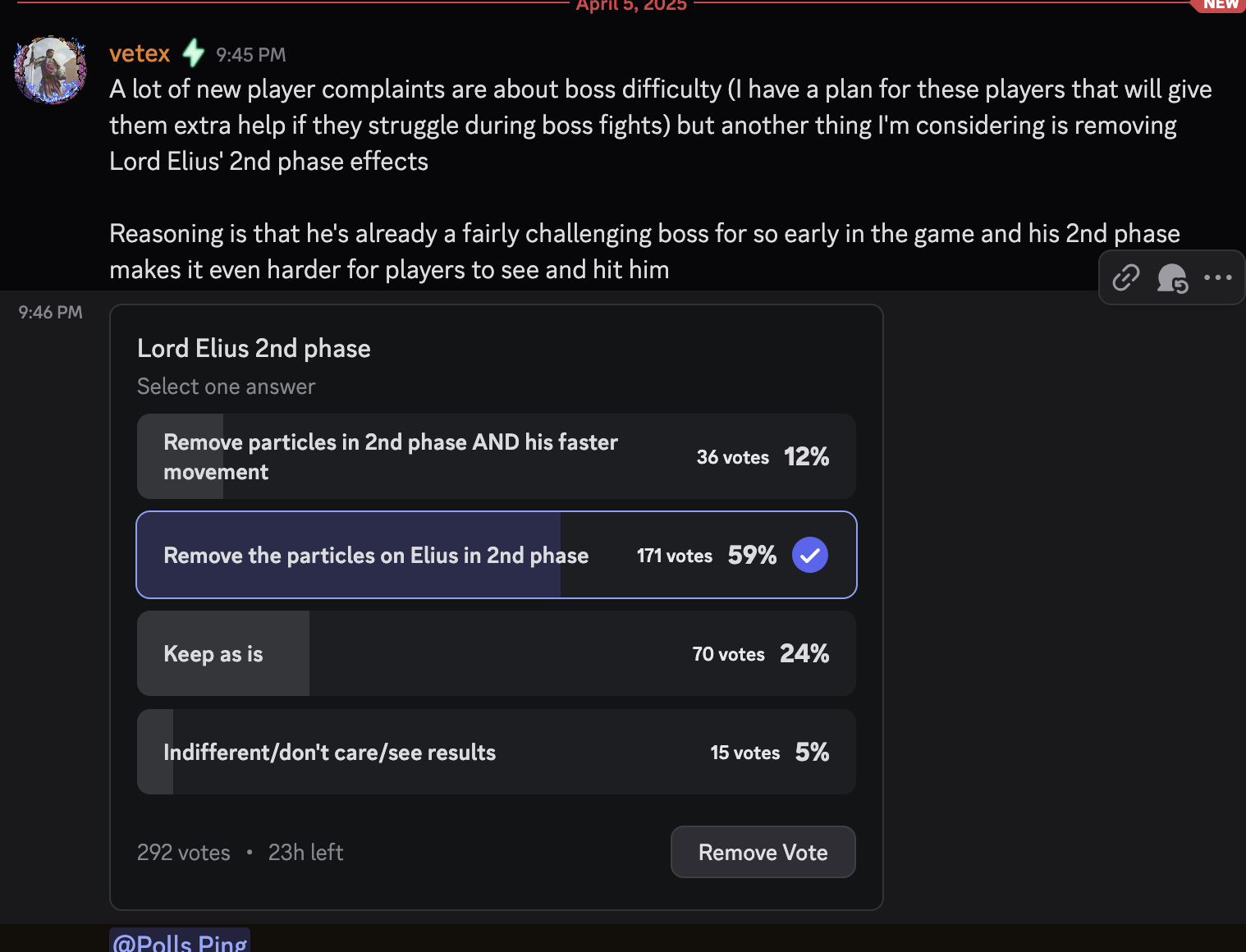Copy message link via chain icon
Image resolution: width=1246 pixels, height=952 pixels.
pyautogui.click(x=1125, y=278)
